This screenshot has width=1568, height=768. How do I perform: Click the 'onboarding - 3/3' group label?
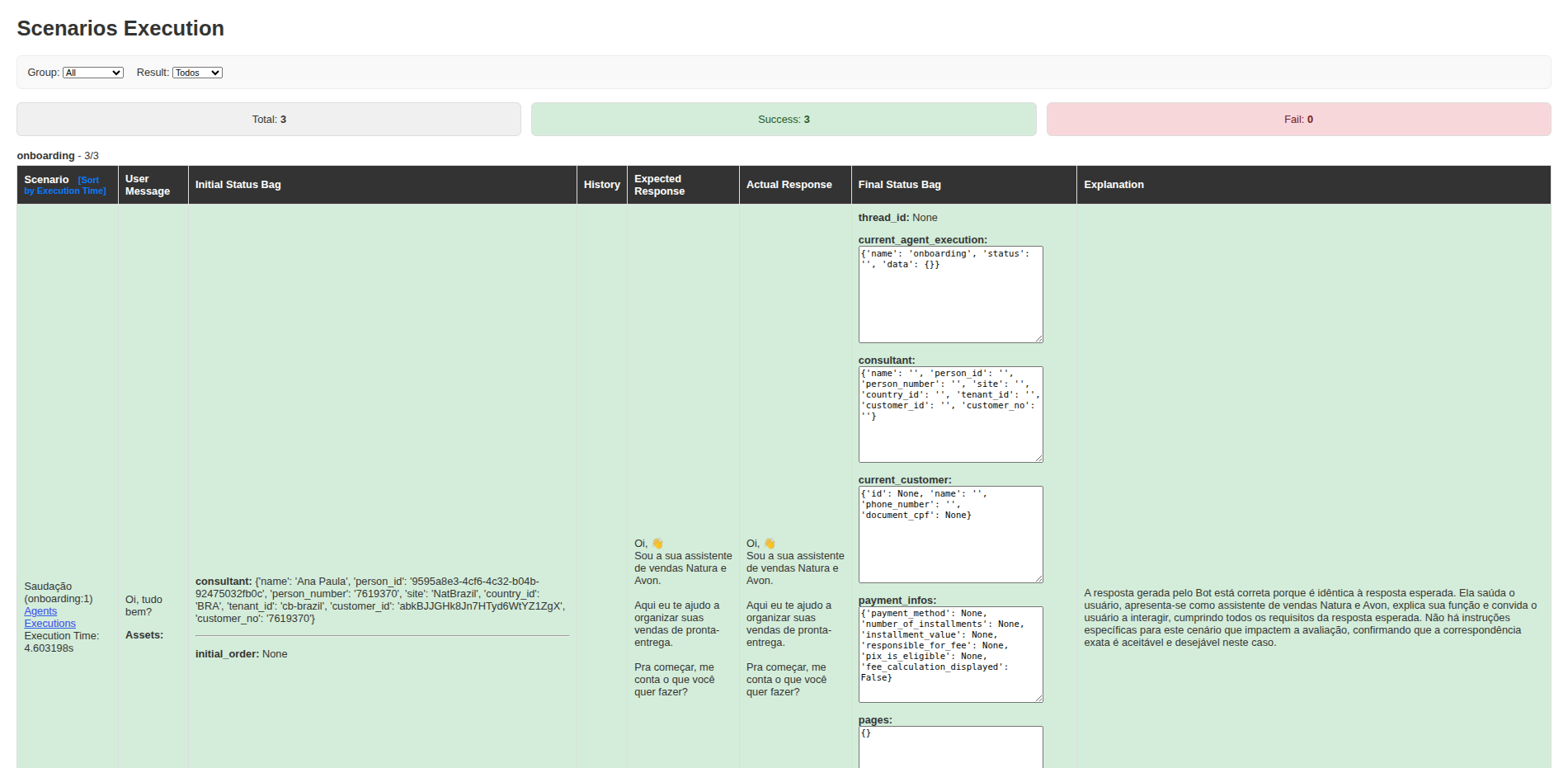[x=58, y=156]
